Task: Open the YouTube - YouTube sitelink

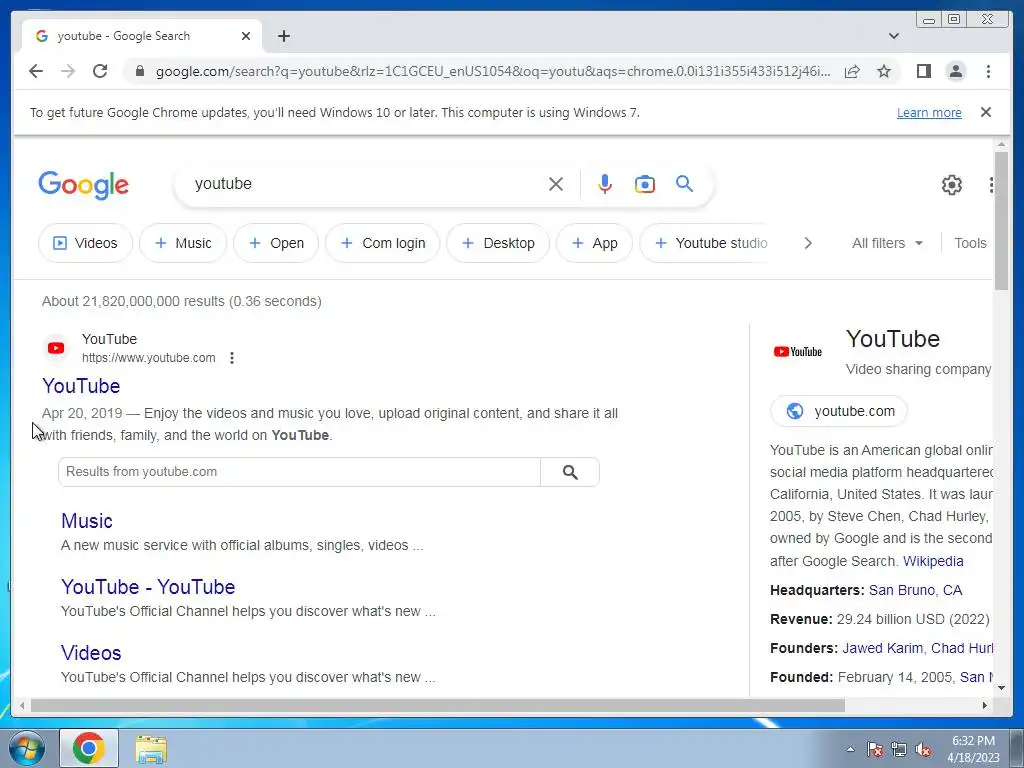Action: point(148,587)
